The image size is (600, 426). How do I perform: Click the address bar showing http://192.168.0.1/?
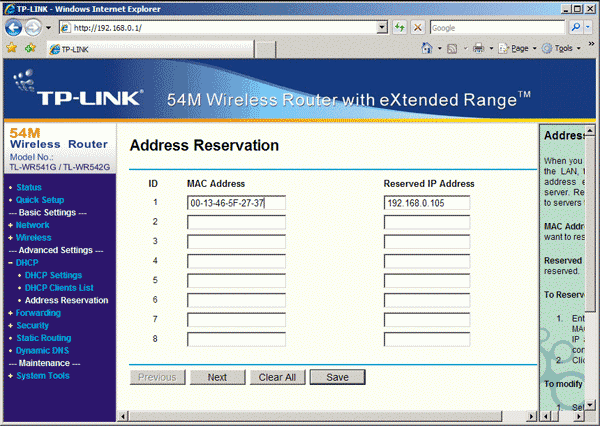coord(218,28)
